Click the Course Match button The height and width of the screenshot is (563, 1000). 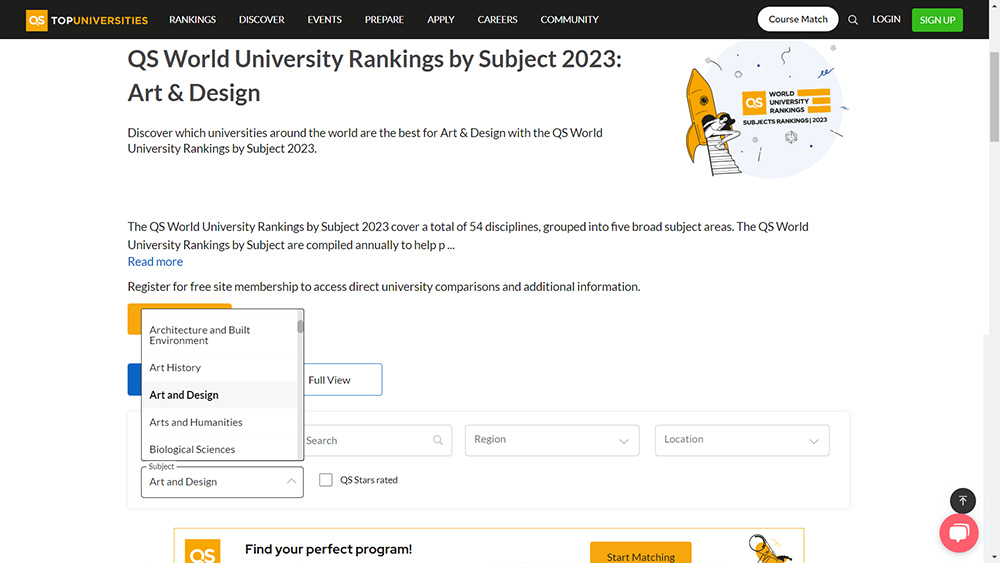[798, 19]
